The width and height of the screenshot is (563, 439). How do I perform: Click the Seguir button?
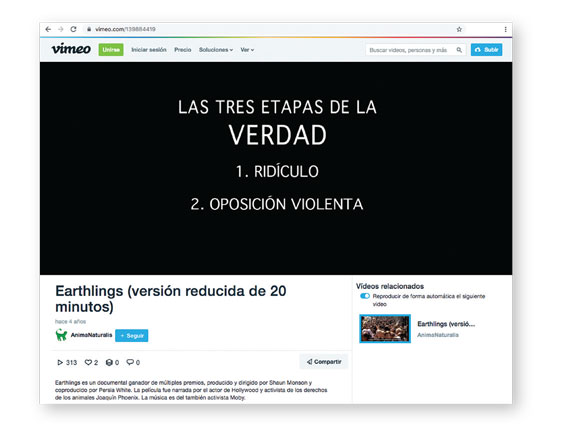131,336
